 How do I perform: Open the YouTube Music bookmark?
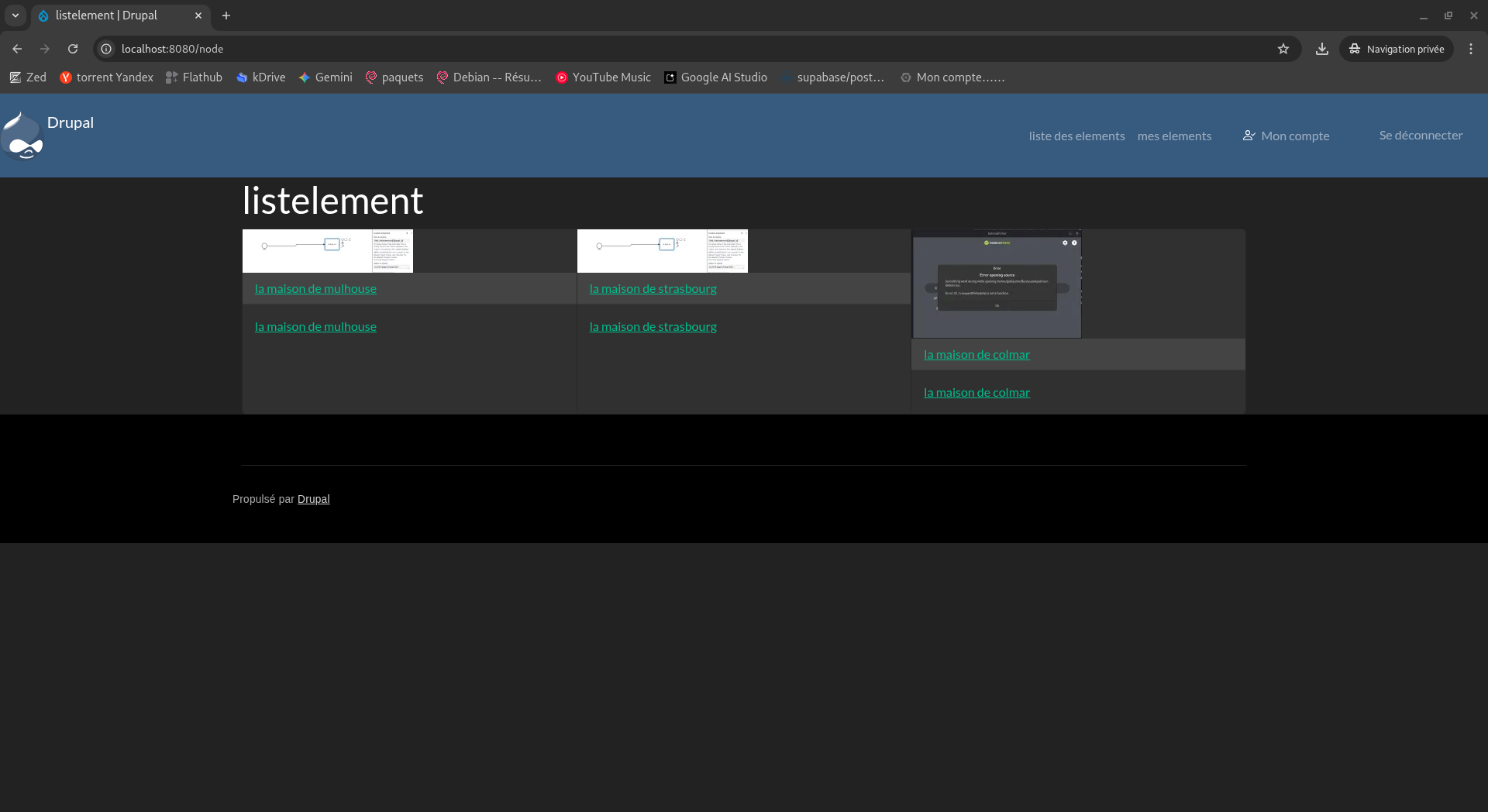point(603,77)
